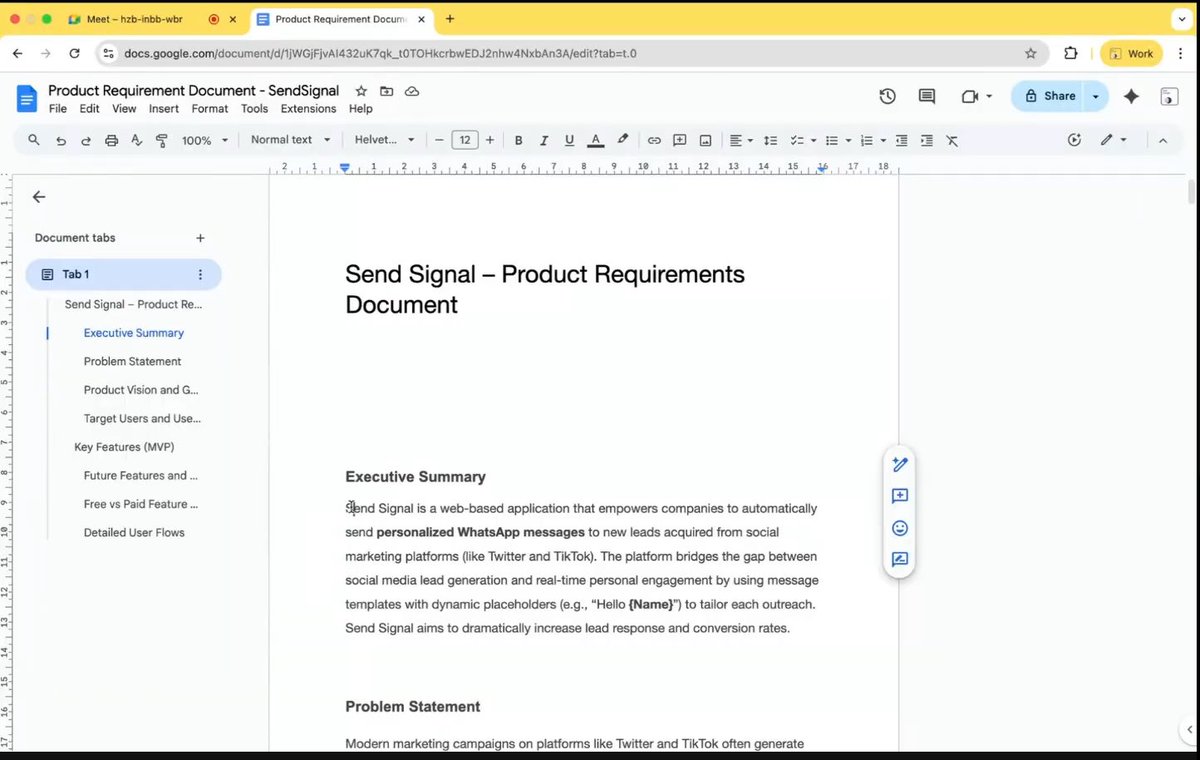
Task: Open the Edit menu
Action: [89, 109]
